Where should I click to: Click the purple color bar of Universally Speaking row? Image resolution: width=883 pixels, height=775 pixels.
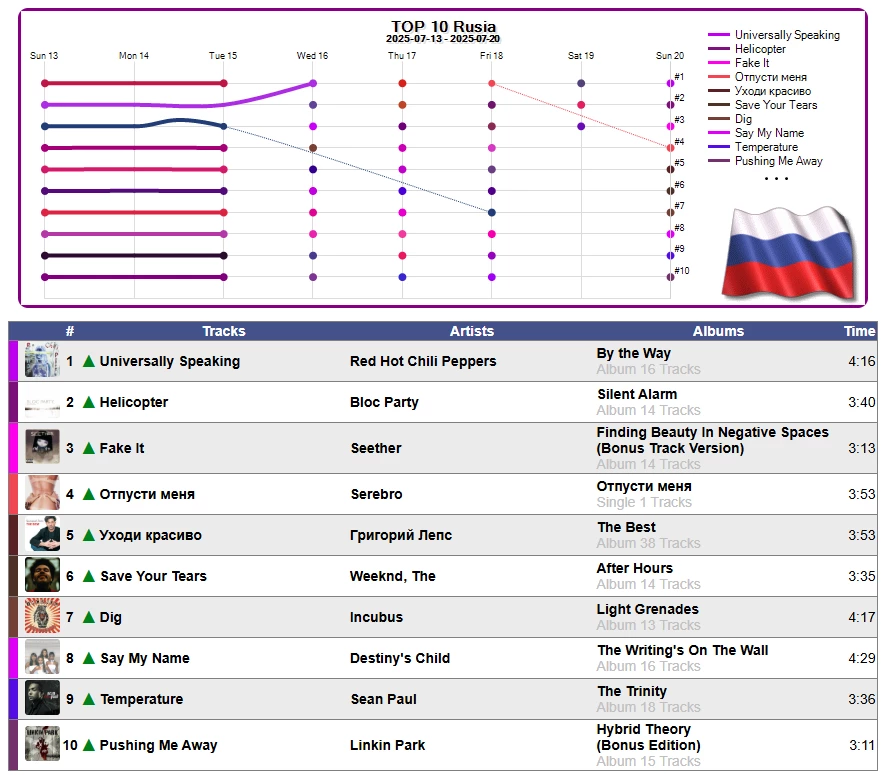pos(14,361)
